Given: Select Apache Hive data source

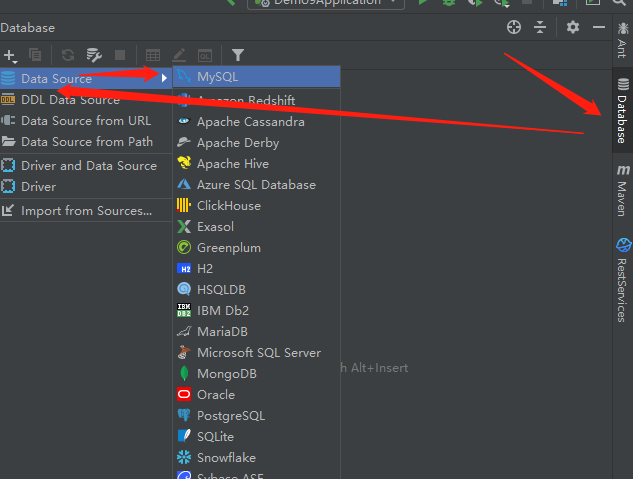Looking at the screenshot, I should [x=257, y=163].
